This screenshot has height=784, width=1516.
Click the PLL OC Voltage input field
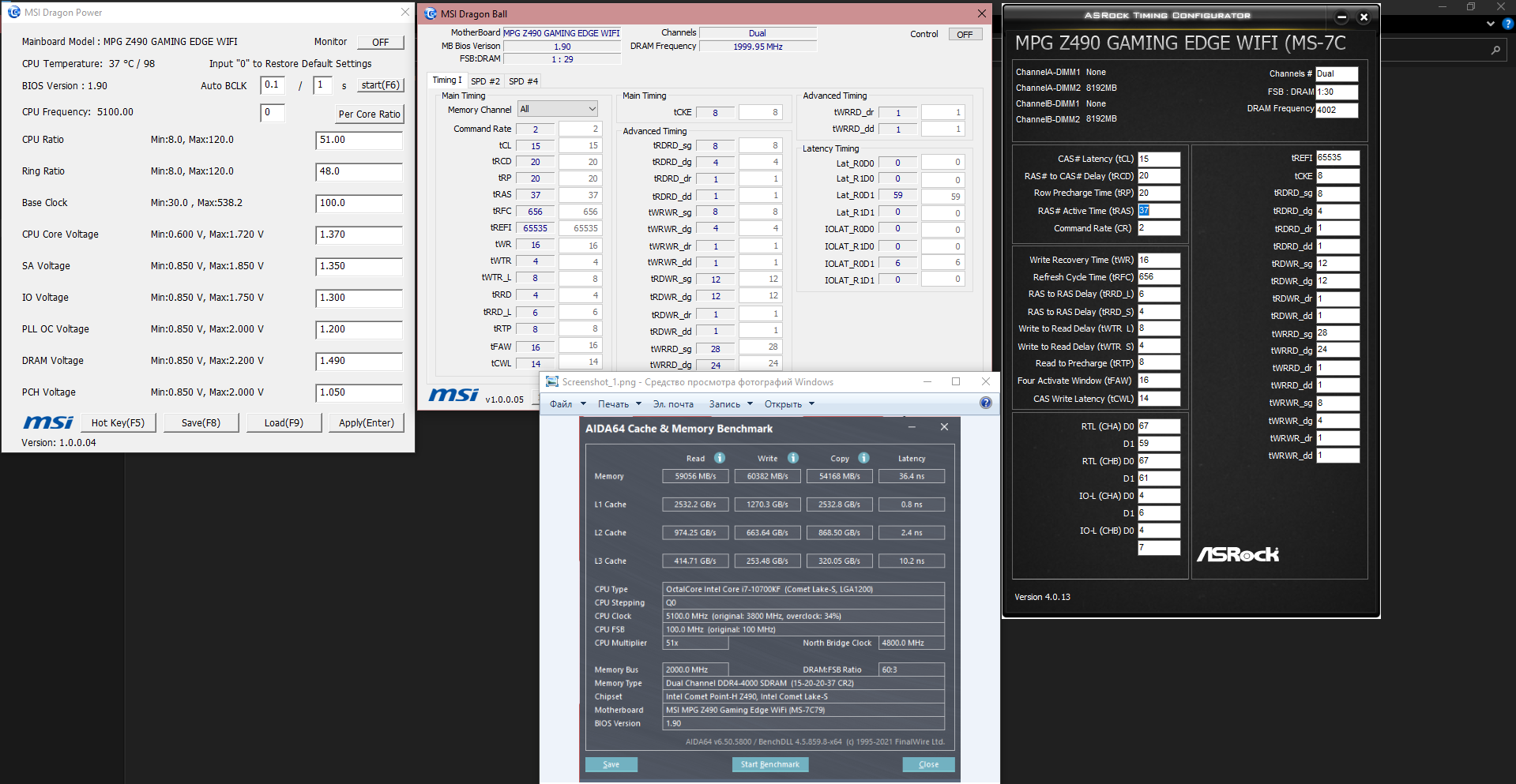tap(359, 330)
